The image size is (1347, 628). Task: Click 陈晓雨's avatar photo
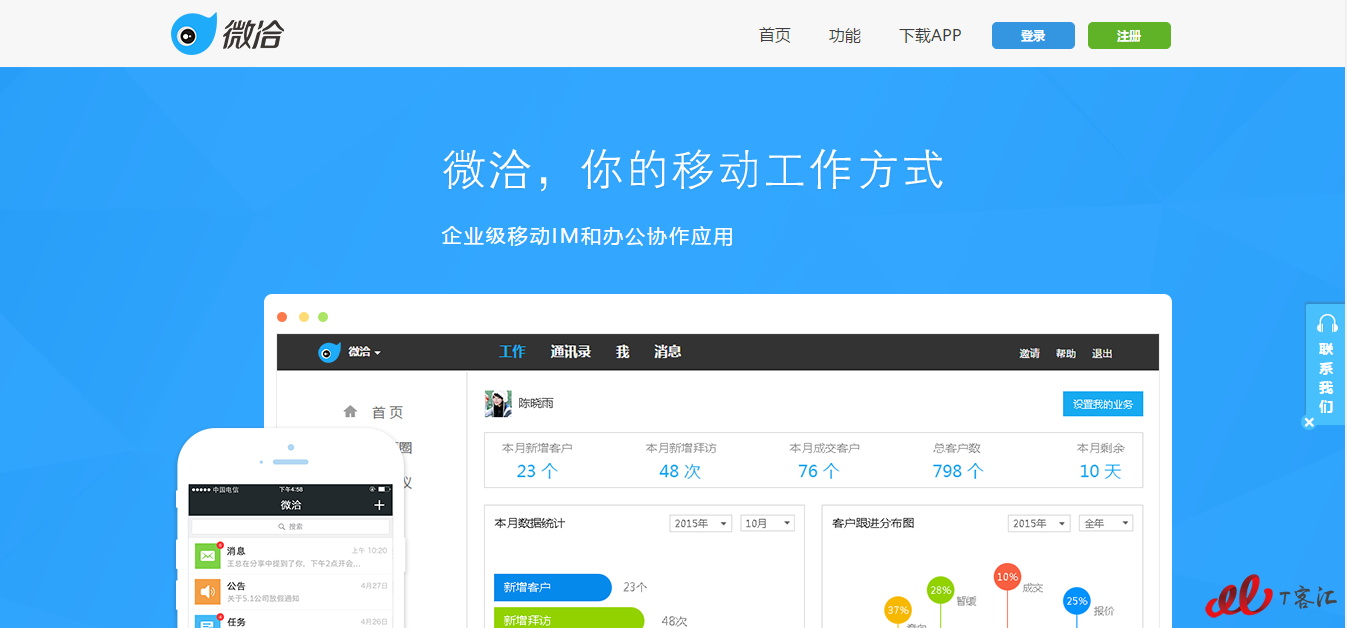coord(498,403)
